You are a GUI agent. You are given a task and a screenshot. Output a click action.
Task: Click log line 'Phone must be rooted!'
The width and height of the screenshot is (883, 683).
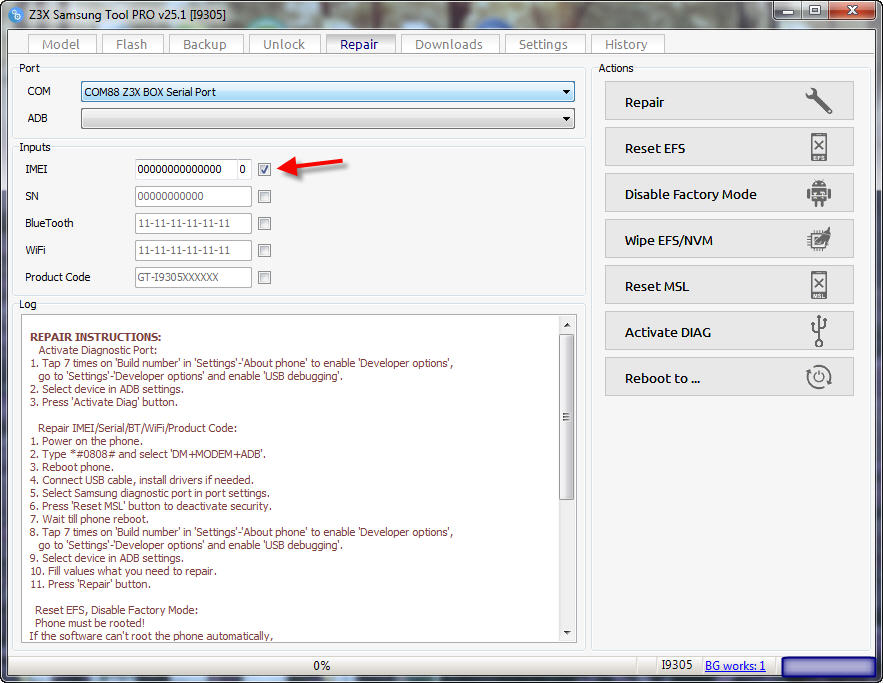point(90,623)
